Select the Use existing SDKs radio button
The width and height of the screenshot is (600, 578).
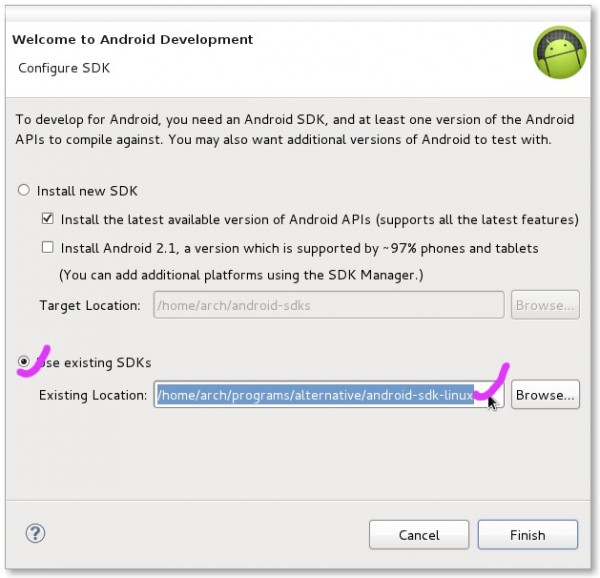[x=24, y=362]
